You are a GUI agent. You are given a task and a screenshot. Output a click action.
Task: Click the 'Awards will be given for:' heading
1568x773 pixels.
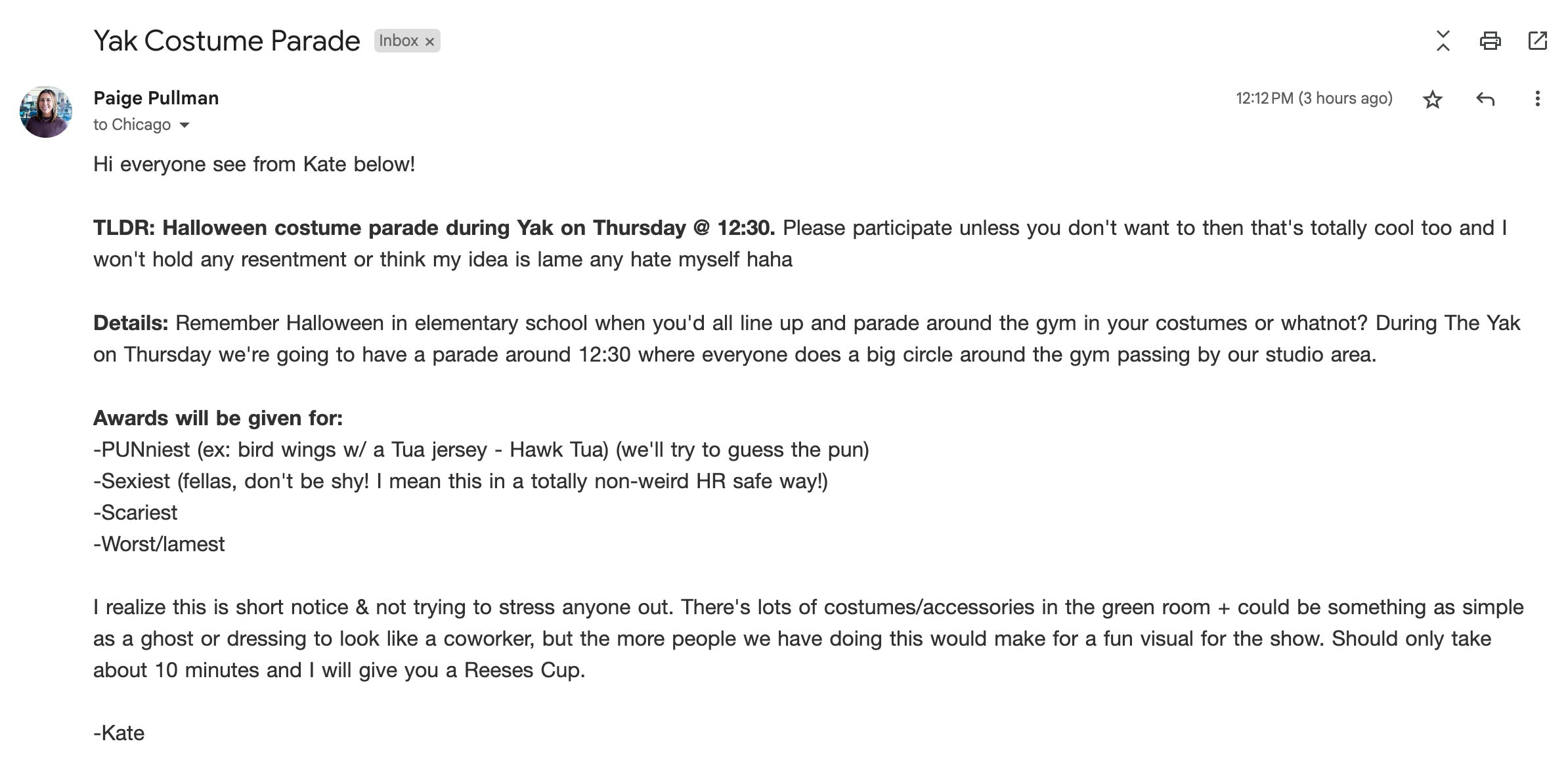[x=218, y=418]
